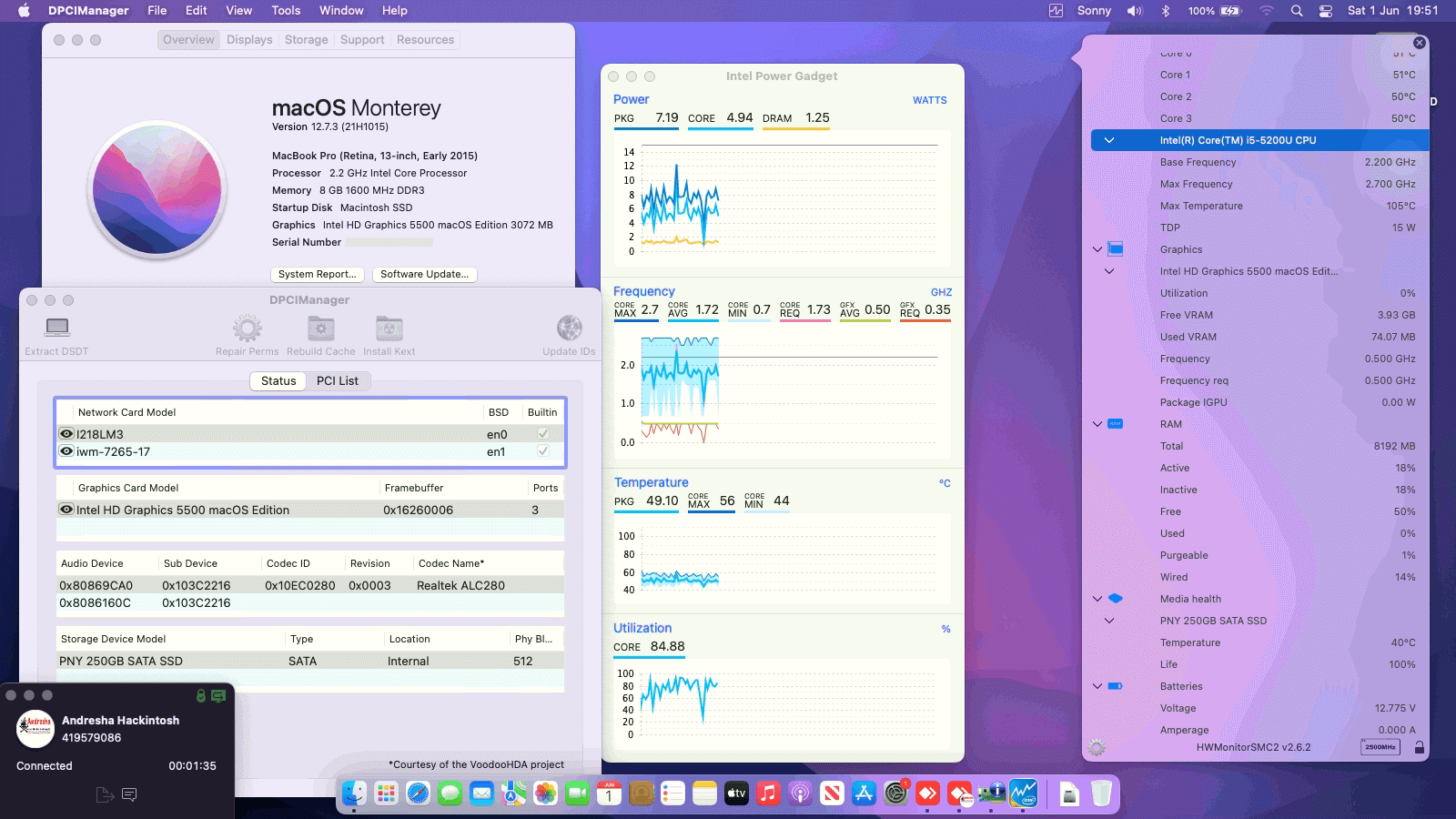Open Photos app from the Dock

(545, 794)
